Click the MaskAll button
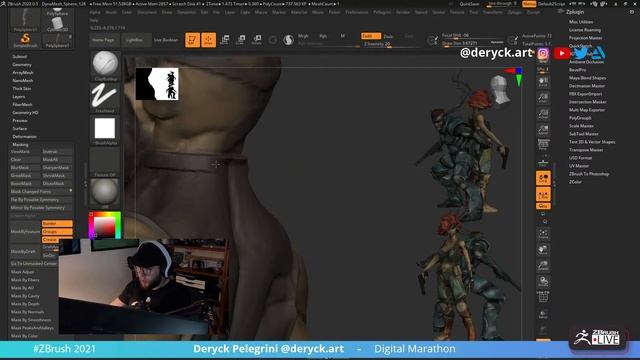Image resolution: width=640 pixels, height=360 pixels. pyautogui.click(x=57, y=160)
